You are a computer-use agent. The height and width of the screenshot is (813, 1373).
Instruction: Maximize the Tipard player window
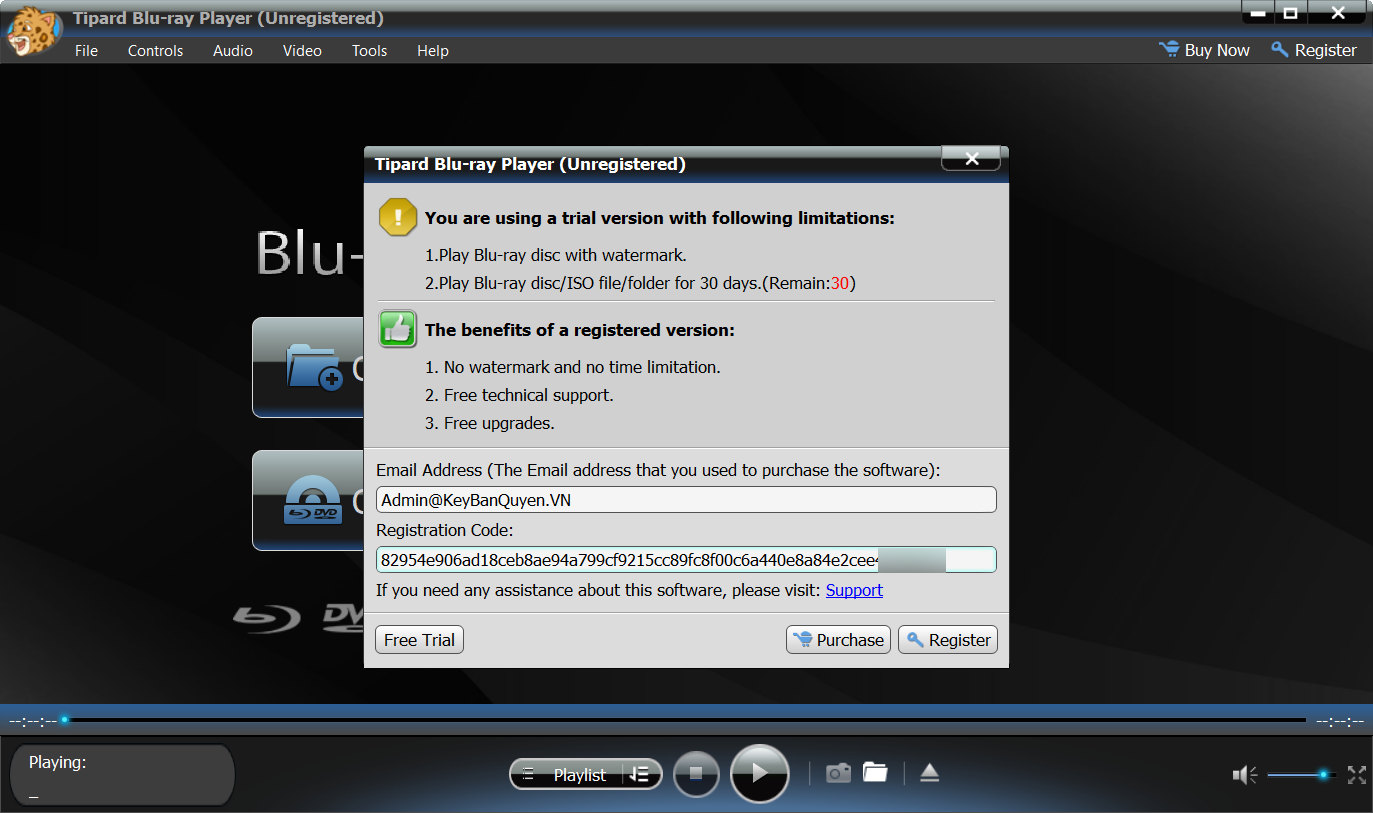(x=1290, y=13)
